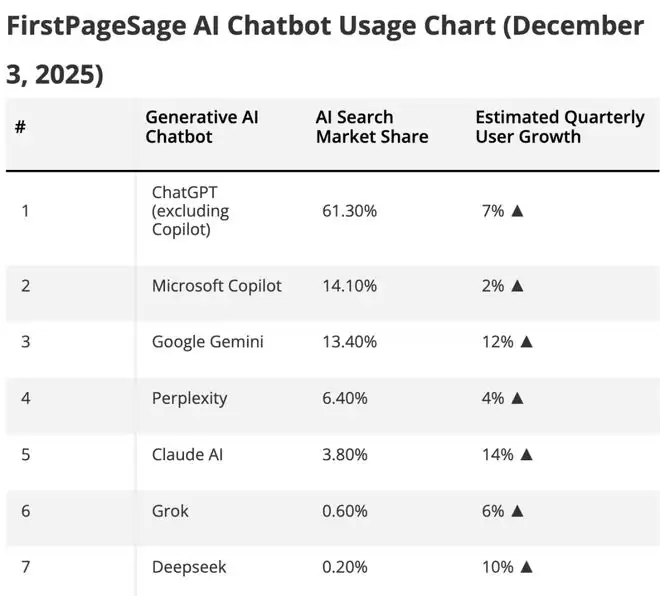Click the rank number 6 for Grok
660x596 pixels.
(x=26, y=511)
